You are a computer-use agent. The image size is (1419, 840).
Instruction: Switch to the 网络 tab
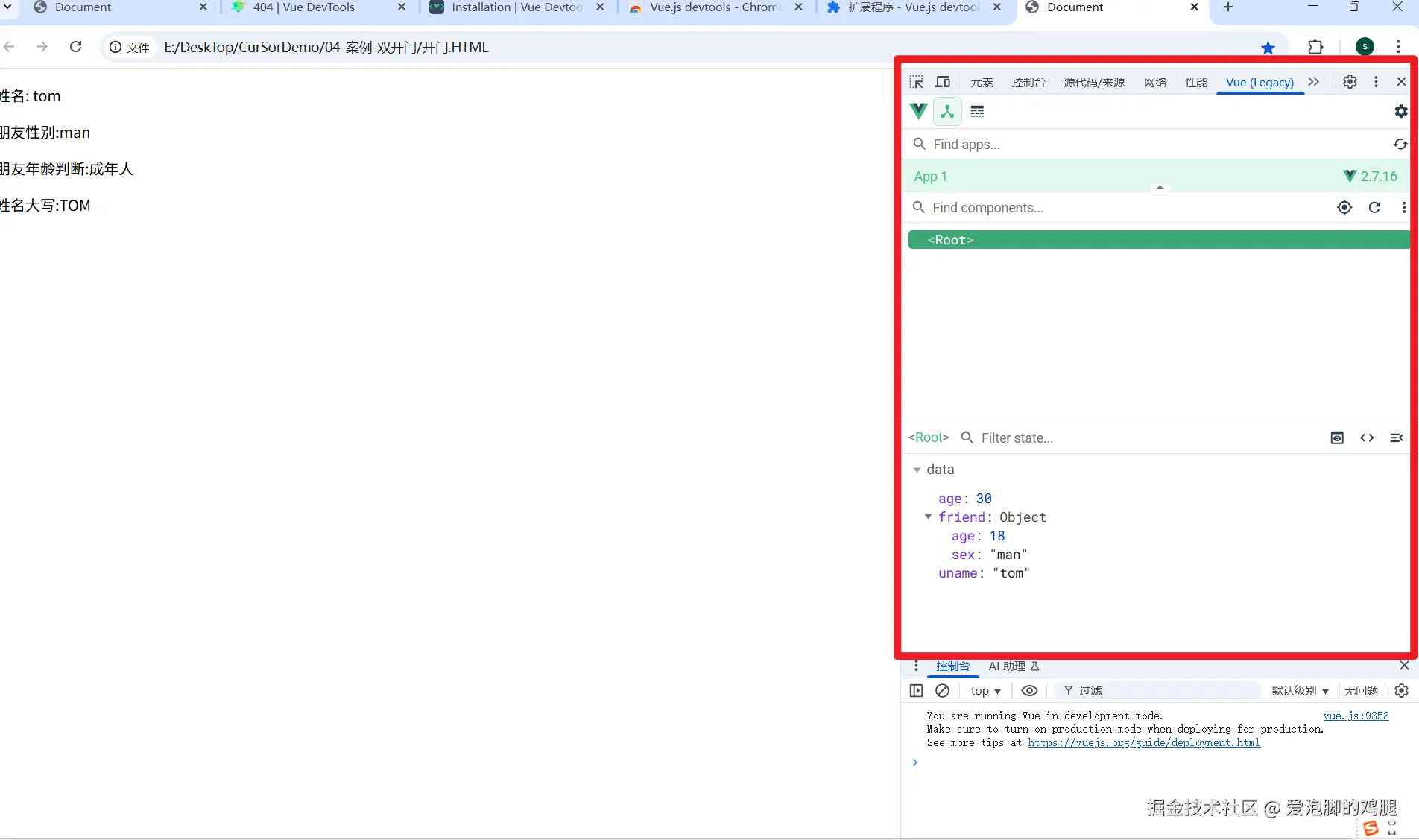point(1155,82)
